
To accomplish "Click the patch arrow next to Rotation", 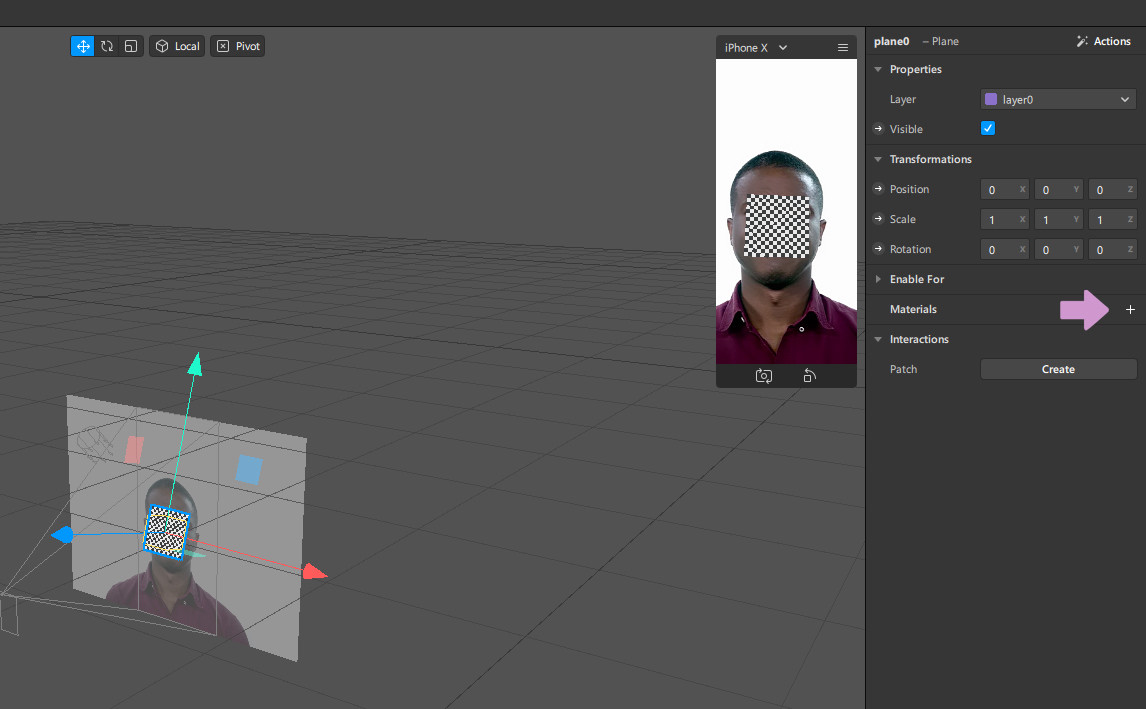I will point(878,249).
